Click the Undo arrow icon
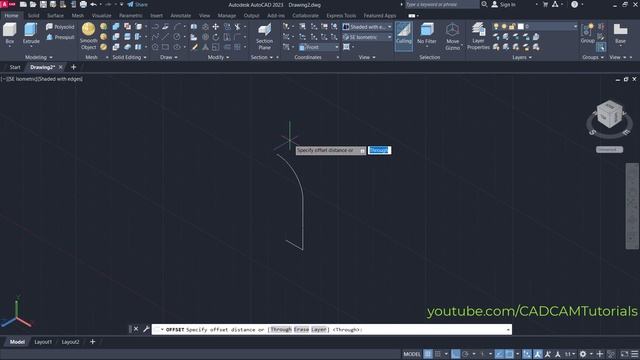The height and width of the screenshot is (360, 640). (x=93, y=4)
